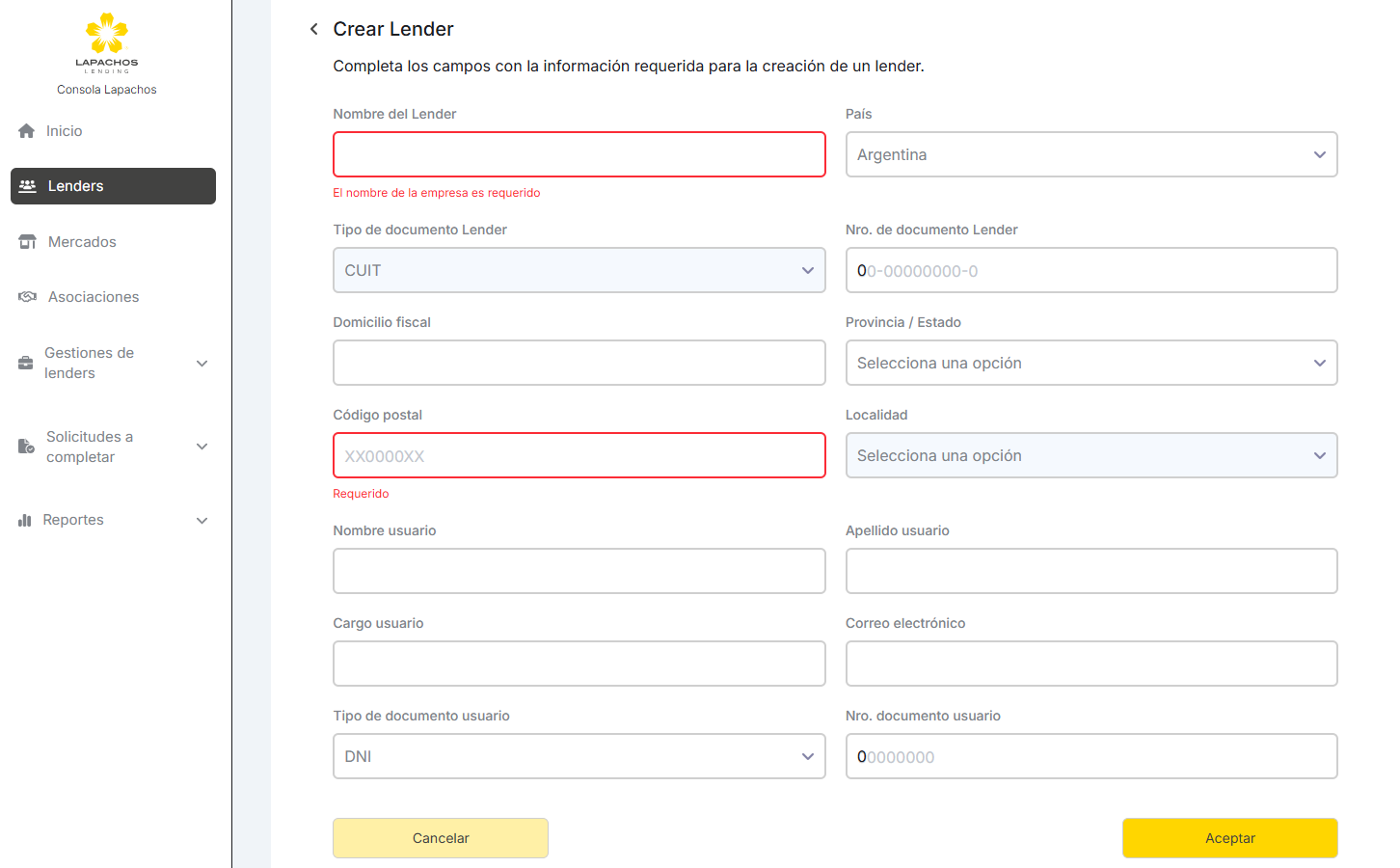Focus the Nombre del Lender text field
1400x868 pixels.
579,154
